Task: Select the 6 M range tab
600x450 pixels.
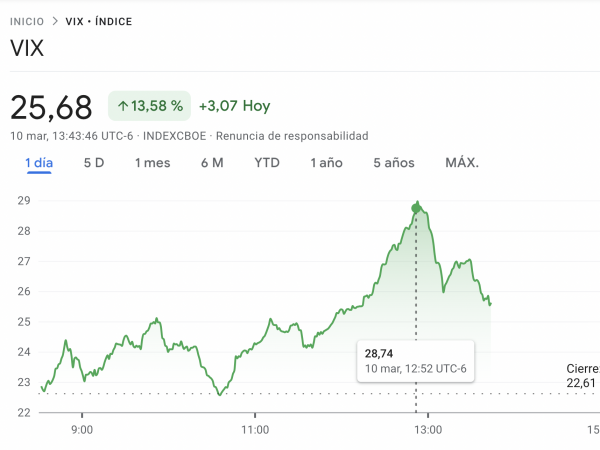Action: point(212,163)
